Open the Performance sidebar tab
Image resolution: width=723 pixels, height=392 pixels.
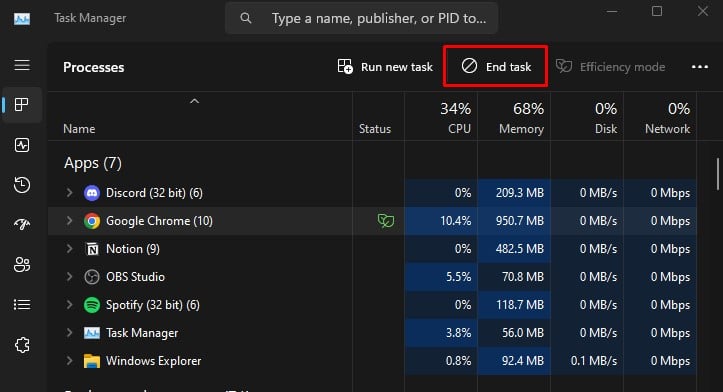[x=22, y=145]
